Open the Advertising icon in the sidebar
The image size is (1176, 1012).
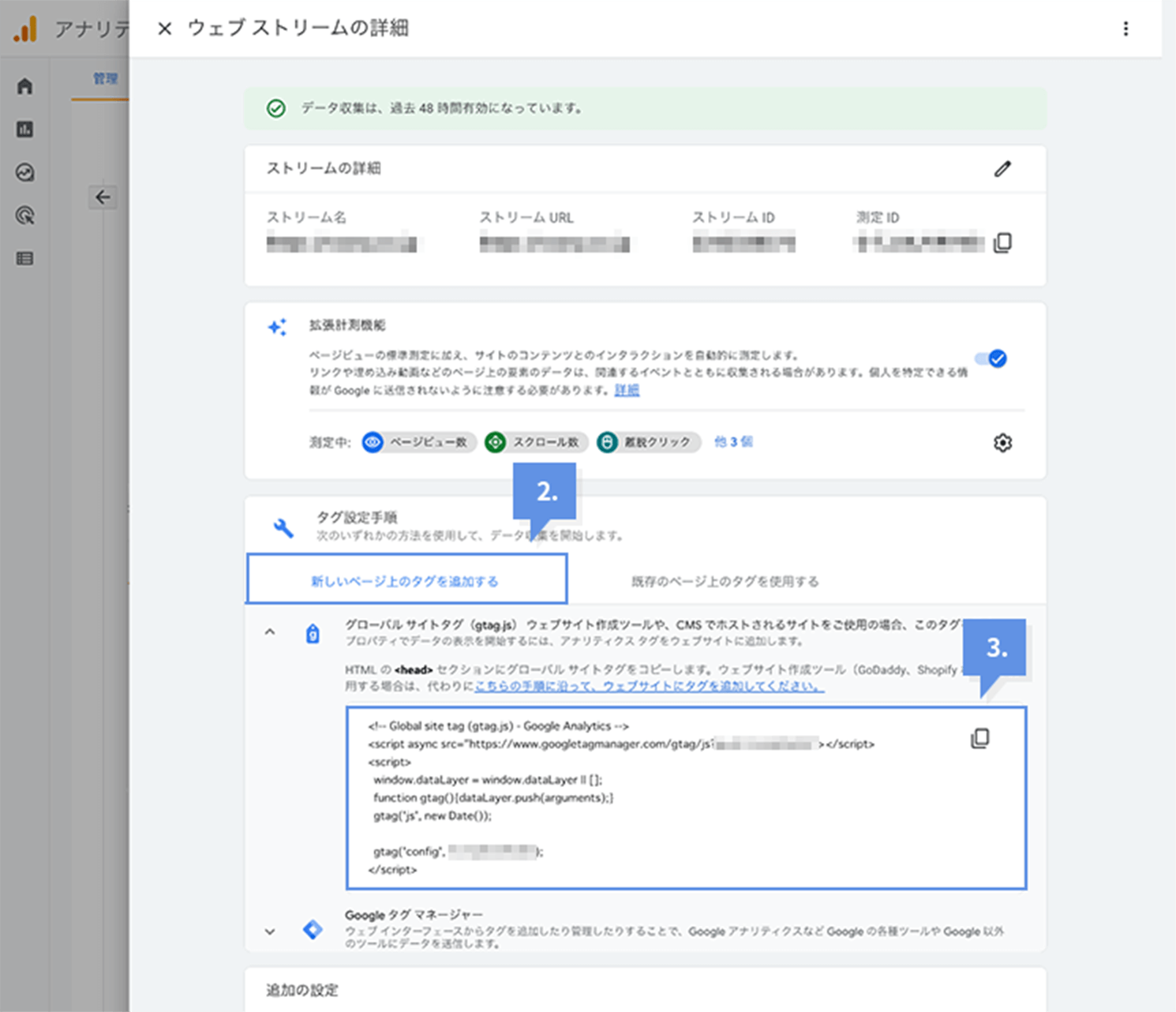click(x=25, y=216)
